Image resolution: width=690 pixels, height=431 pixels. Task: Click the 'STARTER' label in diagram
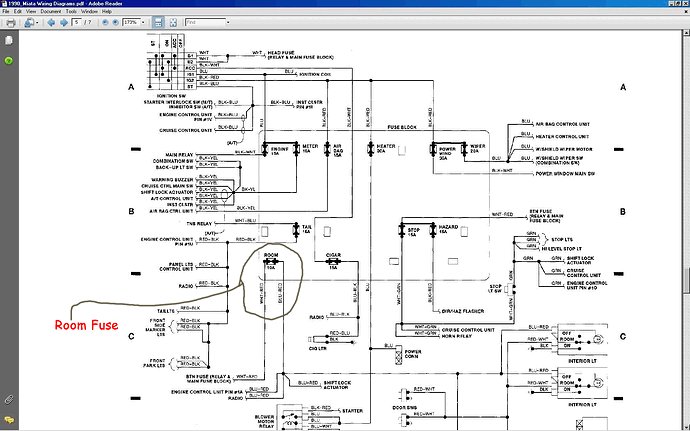[352, 411]
